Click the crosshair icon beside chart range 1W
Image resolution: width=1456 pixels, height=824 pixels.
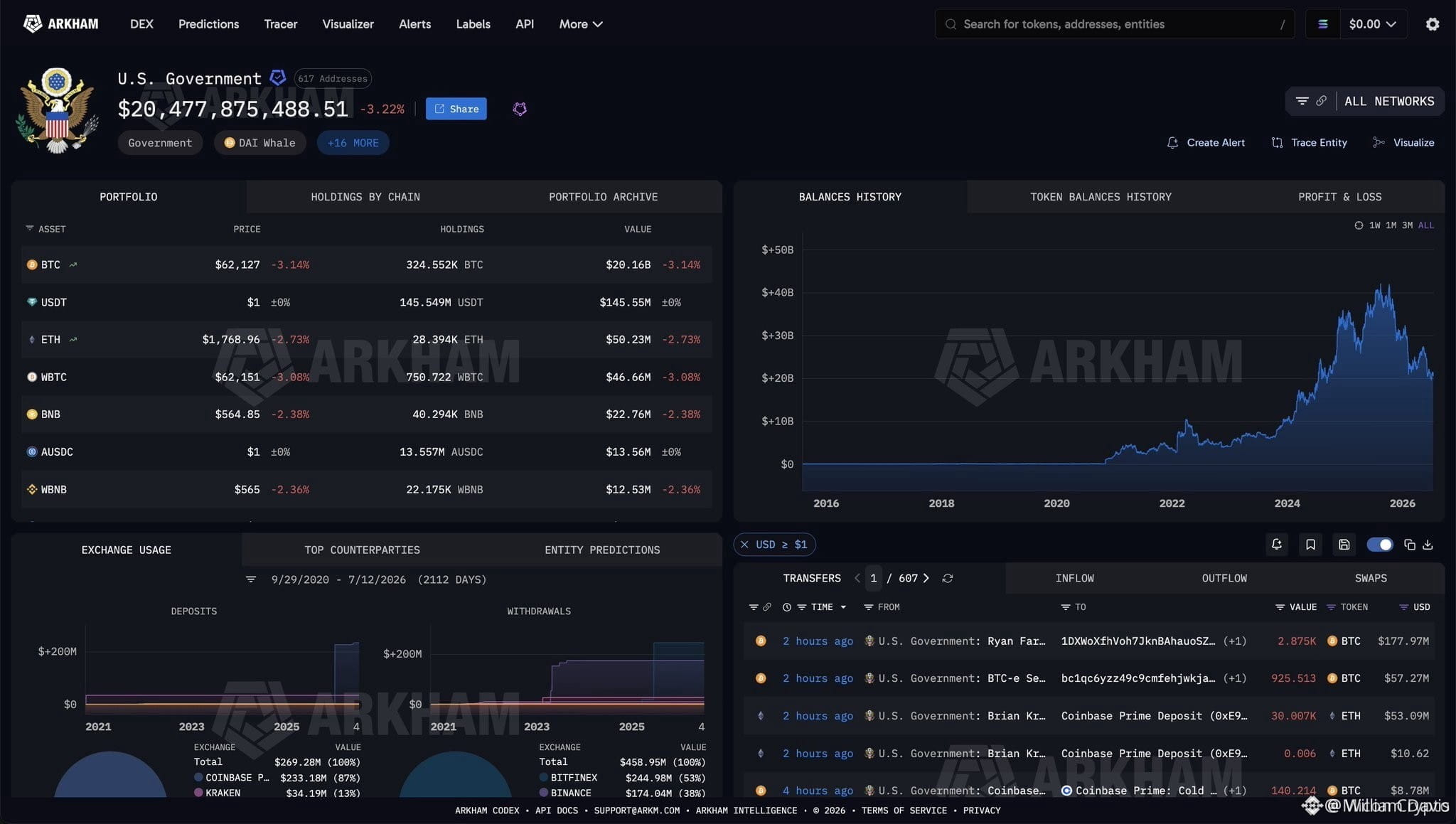tap(1359, 225)
